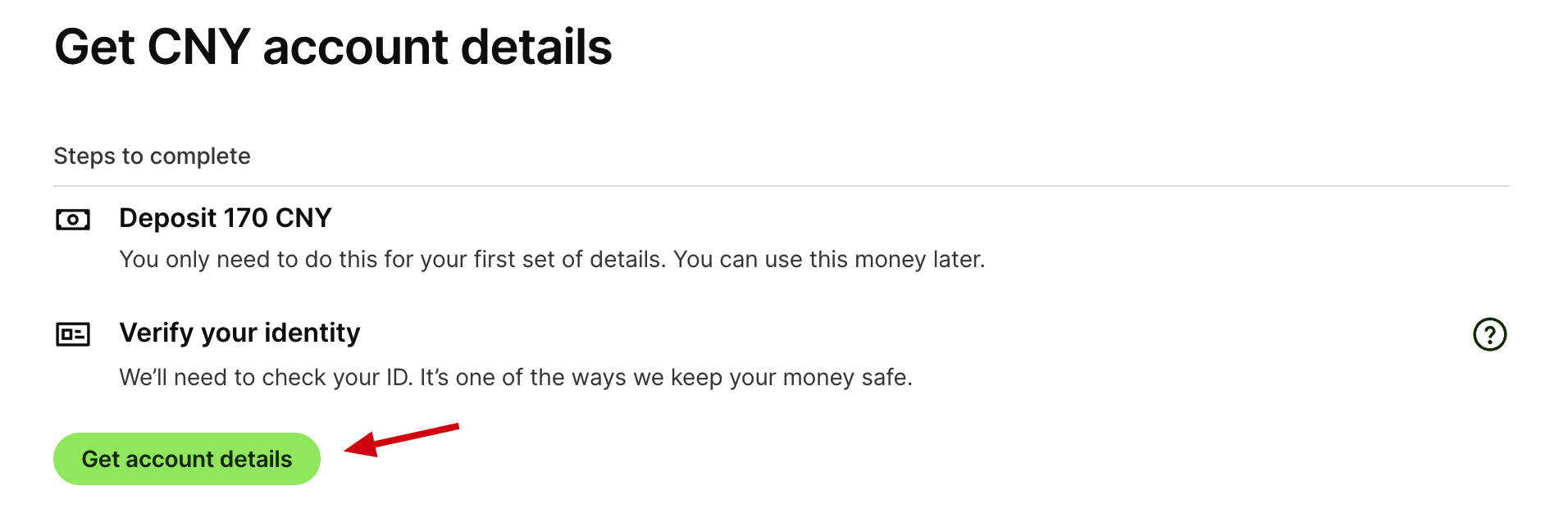The height and width of the screenshot is (531, 1568).
Task: Click the '170 CNY' amount in the deposit heading
Action: pos(278,218)
